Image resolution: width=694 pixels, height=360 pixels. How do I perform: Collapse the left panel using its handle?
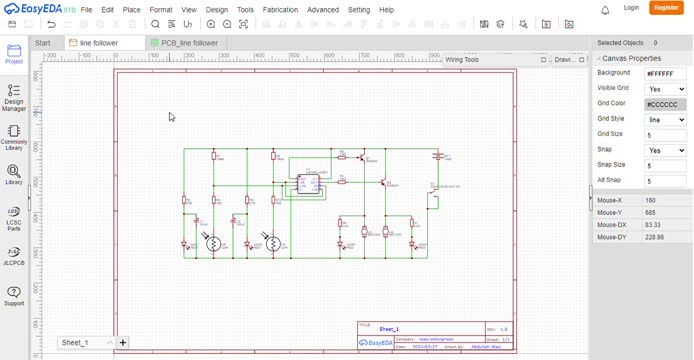pos(29,198)
